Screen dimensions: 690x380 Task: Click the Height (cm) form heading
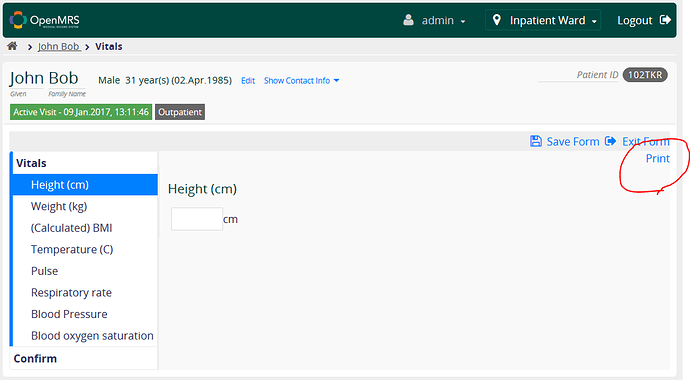[202, 189]
